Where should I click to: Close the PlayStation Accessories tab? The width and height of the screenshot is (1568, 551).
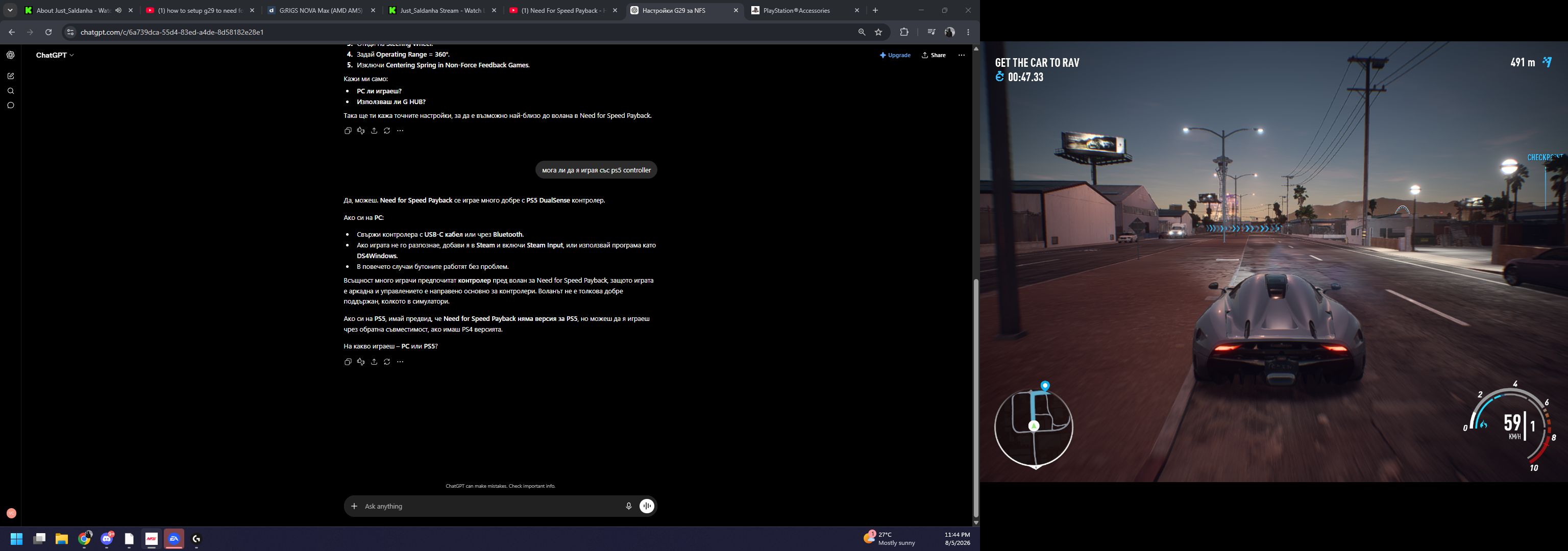(x=857, y=10)
